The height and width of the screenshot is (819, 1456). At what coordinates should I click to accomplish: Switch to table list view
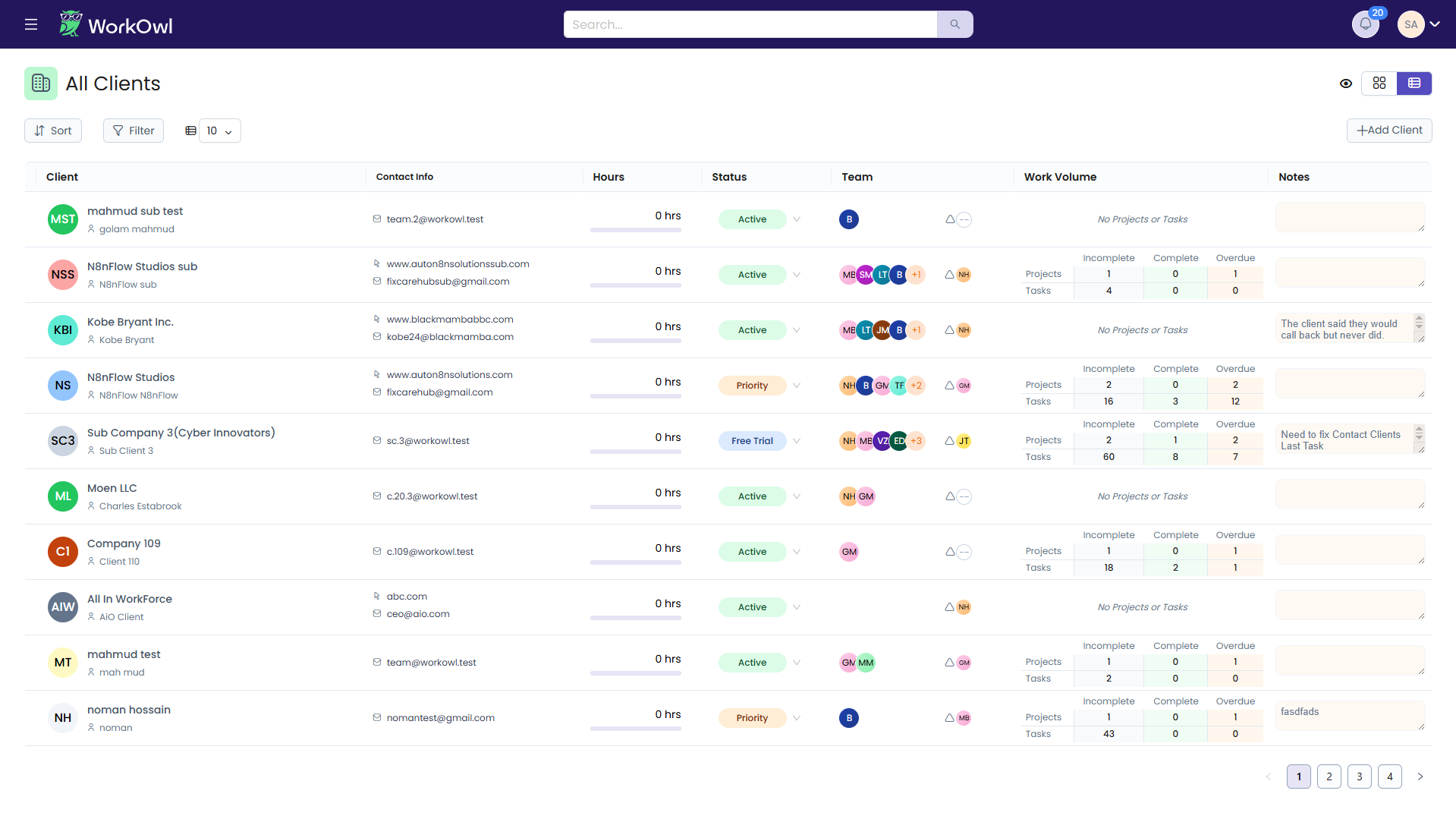click(x=1414, y=83)
